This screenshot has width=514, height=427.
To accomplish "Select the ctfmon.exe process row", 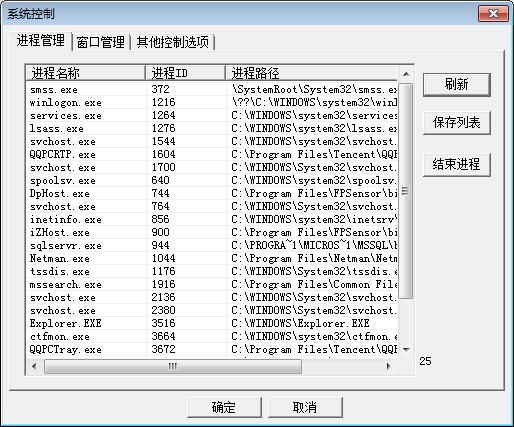I will [x=212, y=336].
